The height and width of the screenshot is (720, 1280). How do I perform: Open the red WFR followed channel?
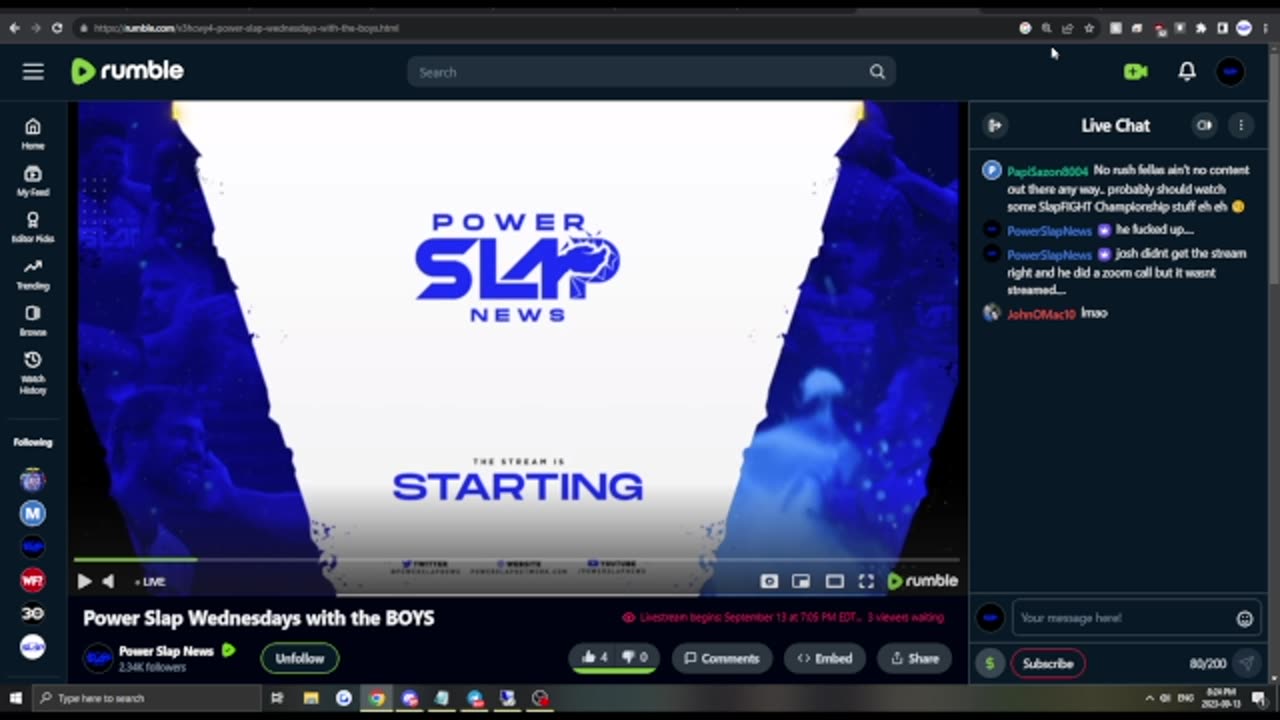pos(33,580)
